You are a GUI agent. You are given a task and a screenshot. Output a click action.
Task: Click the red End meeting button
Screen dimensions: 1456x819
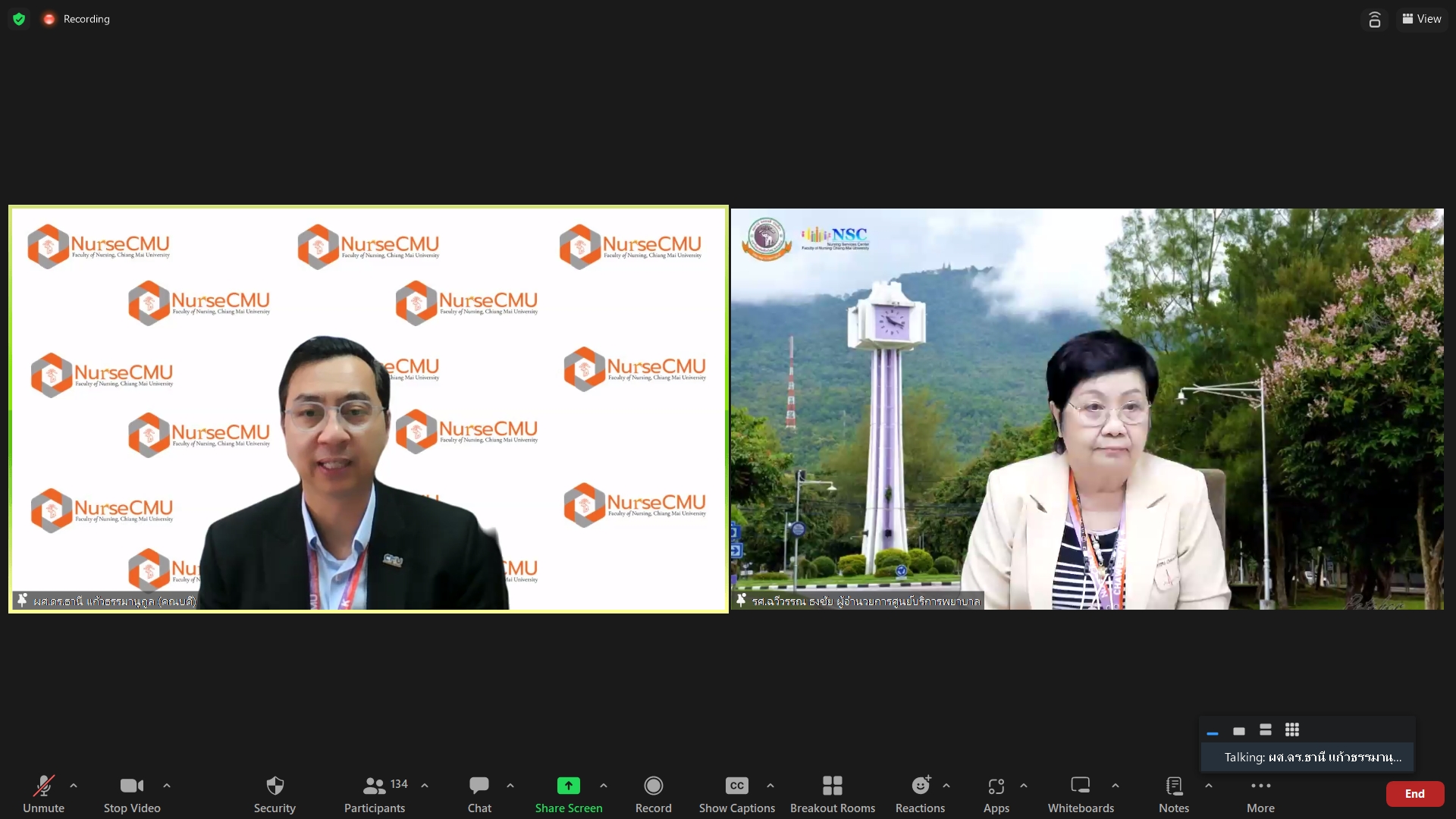pyautogui.click(x=1415, y=794)
